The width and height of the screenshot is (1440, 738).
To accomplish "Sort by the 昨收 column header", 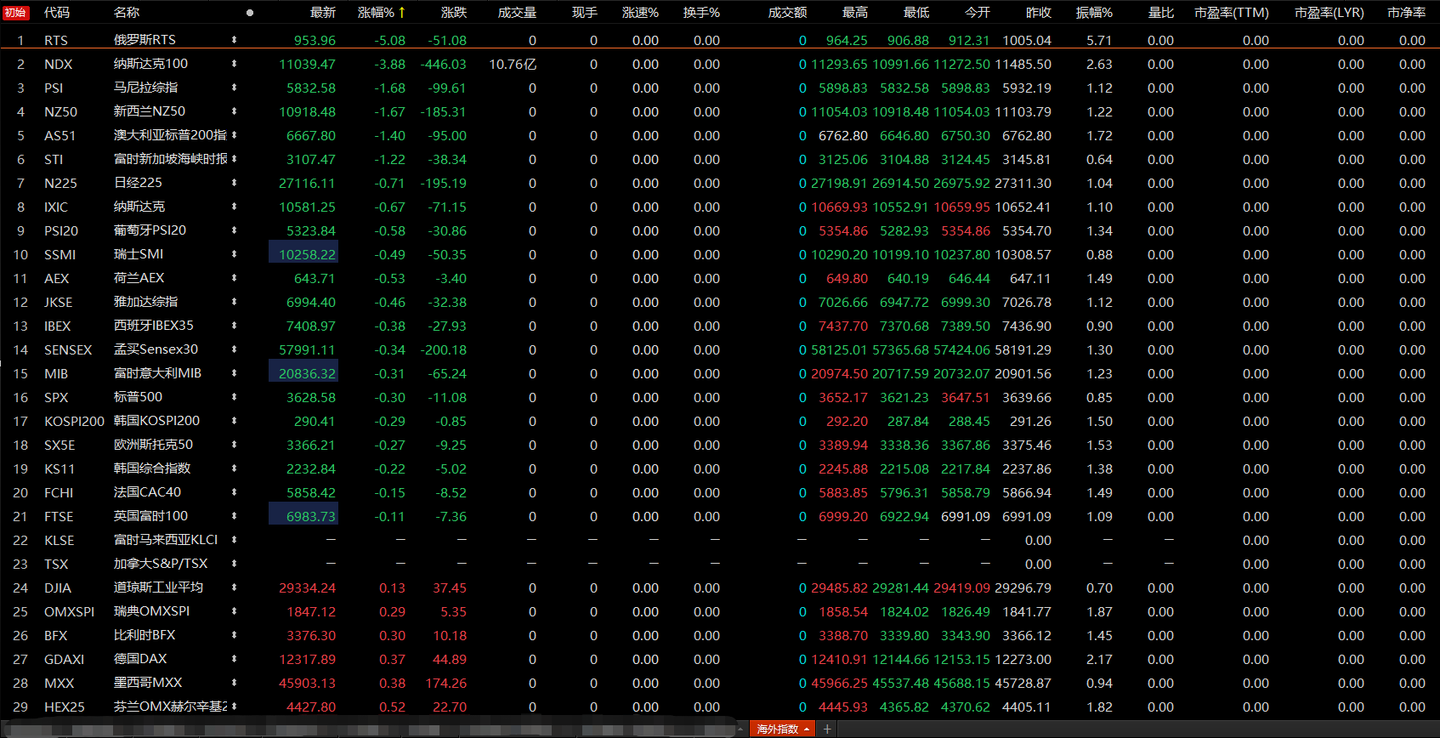I will coord(1039,13).
